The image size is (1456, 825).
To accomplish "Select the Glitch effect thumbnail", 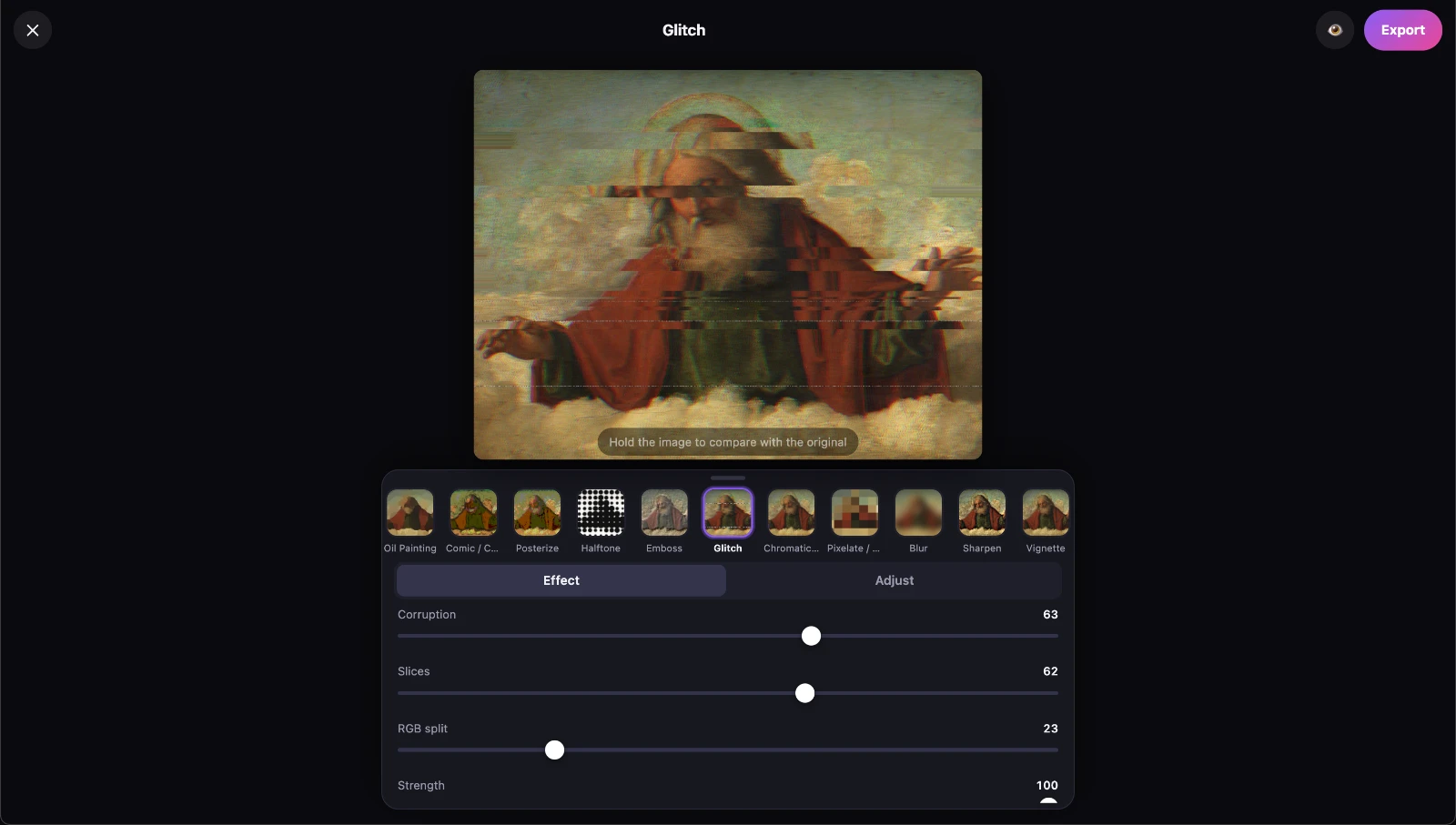I will [728, 512].
